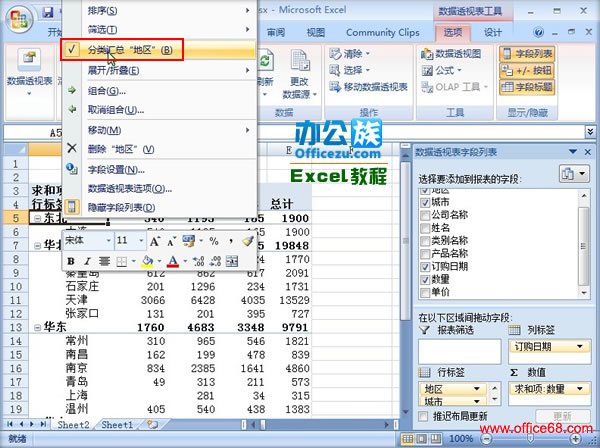Check 公司名称 field checkbox

pyautogui.click(x=425, y=215)
